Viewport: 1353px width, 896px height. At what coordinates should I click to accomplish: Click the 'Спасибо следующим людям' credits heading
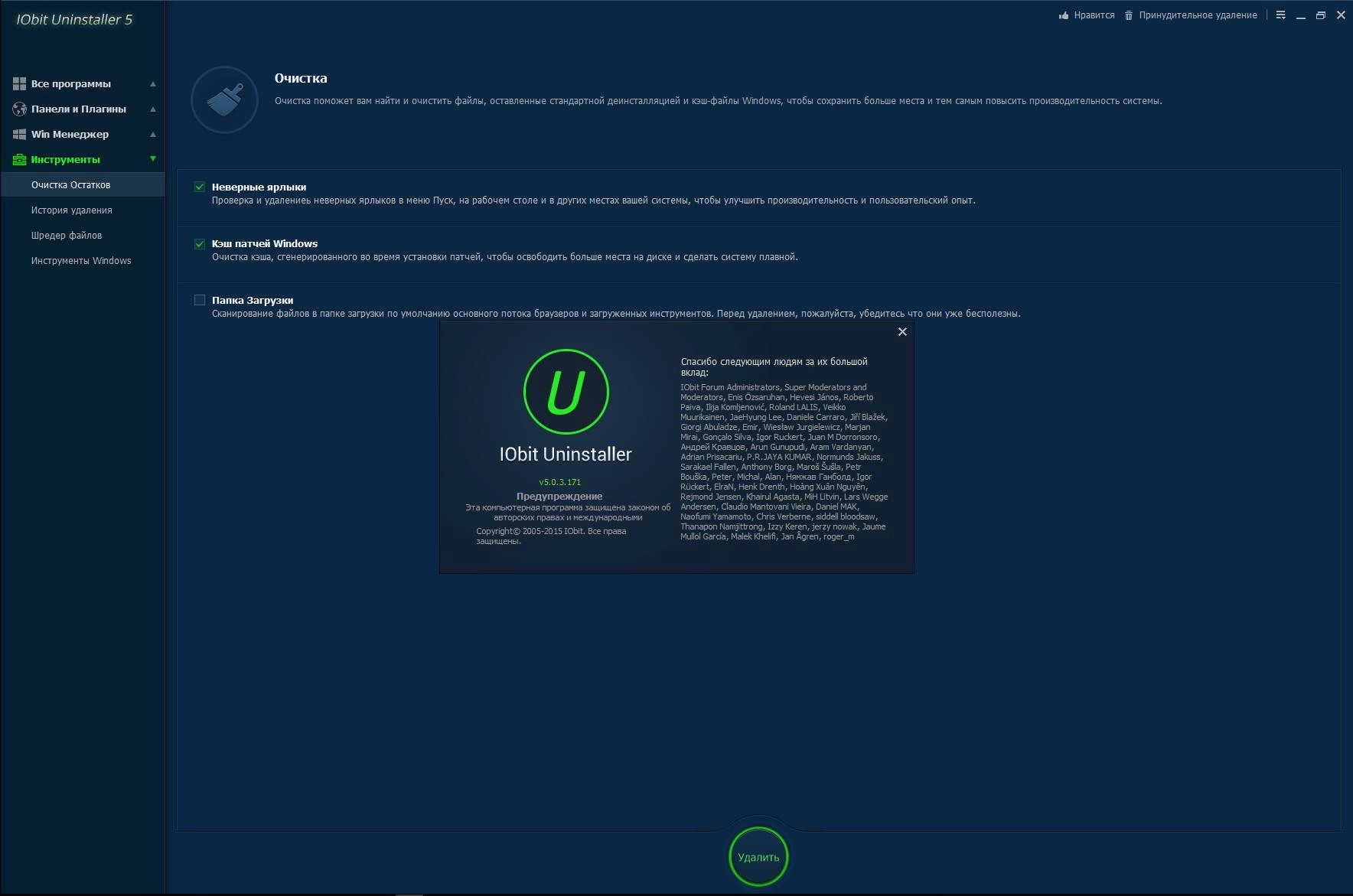[774, 367]
